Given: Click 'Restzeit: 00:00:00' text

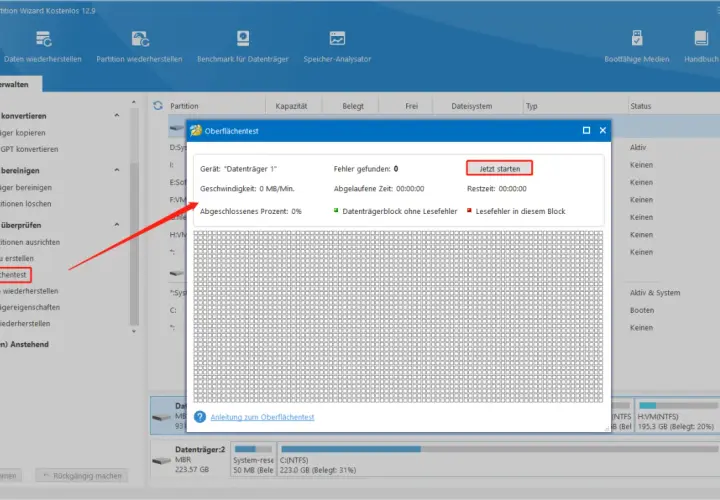Looking at the screenshot, I should point(496,188).
